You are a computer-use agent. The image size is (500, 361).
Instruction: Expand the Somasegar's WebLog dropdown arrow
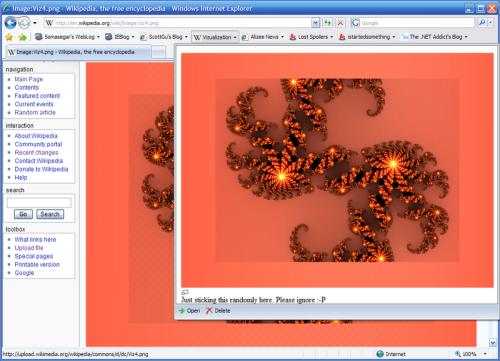pos(98,37)
